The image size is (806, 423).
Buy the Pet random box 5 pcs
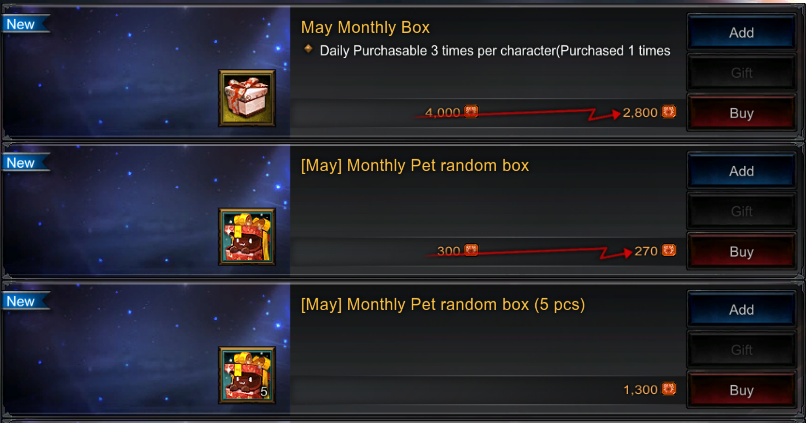[741, 390]
